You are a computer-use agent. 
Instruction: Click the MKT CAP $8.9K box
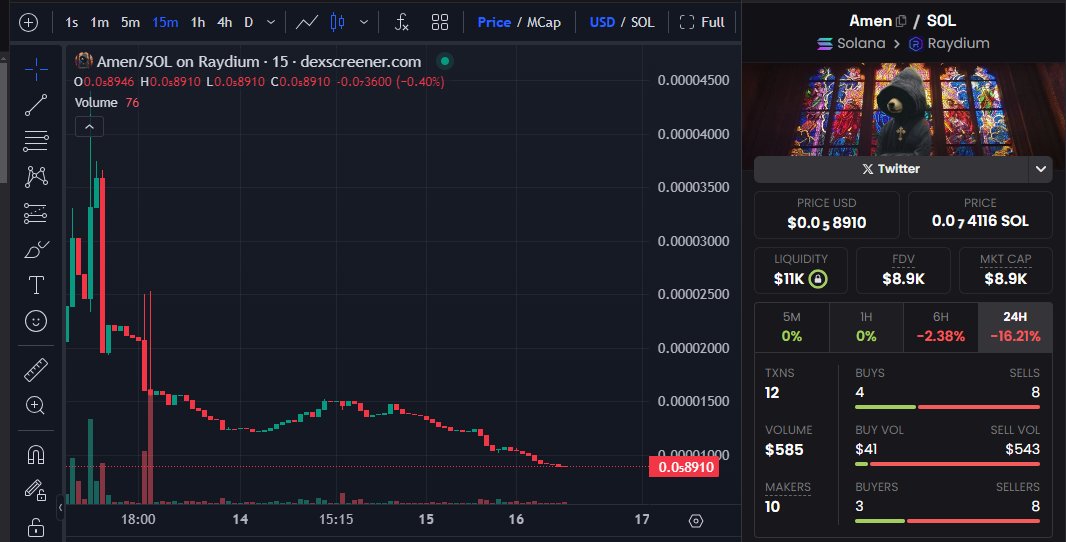(1005, 271)
